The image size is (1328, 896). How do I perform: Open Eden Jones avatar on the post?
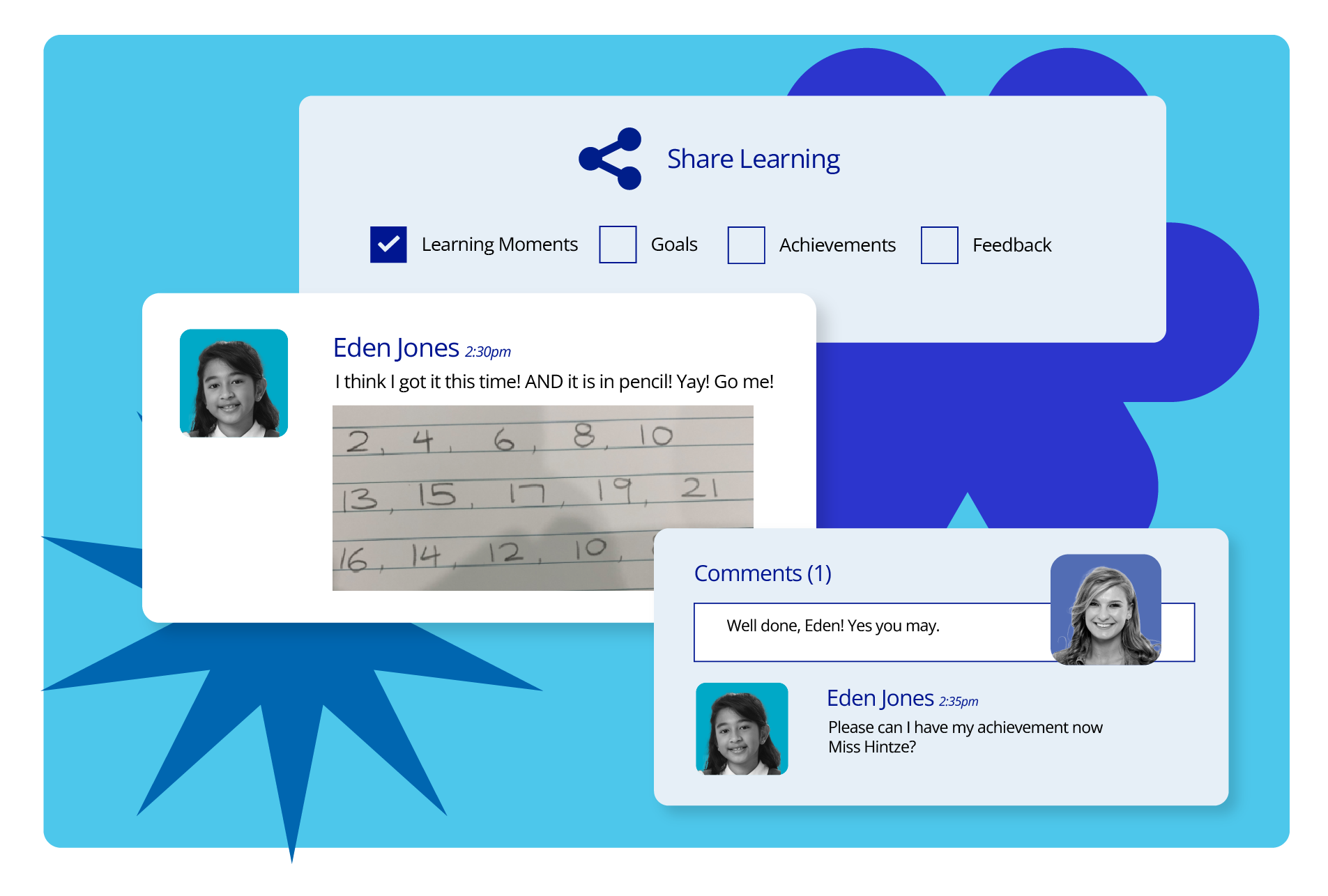click(x=234, y=383)
